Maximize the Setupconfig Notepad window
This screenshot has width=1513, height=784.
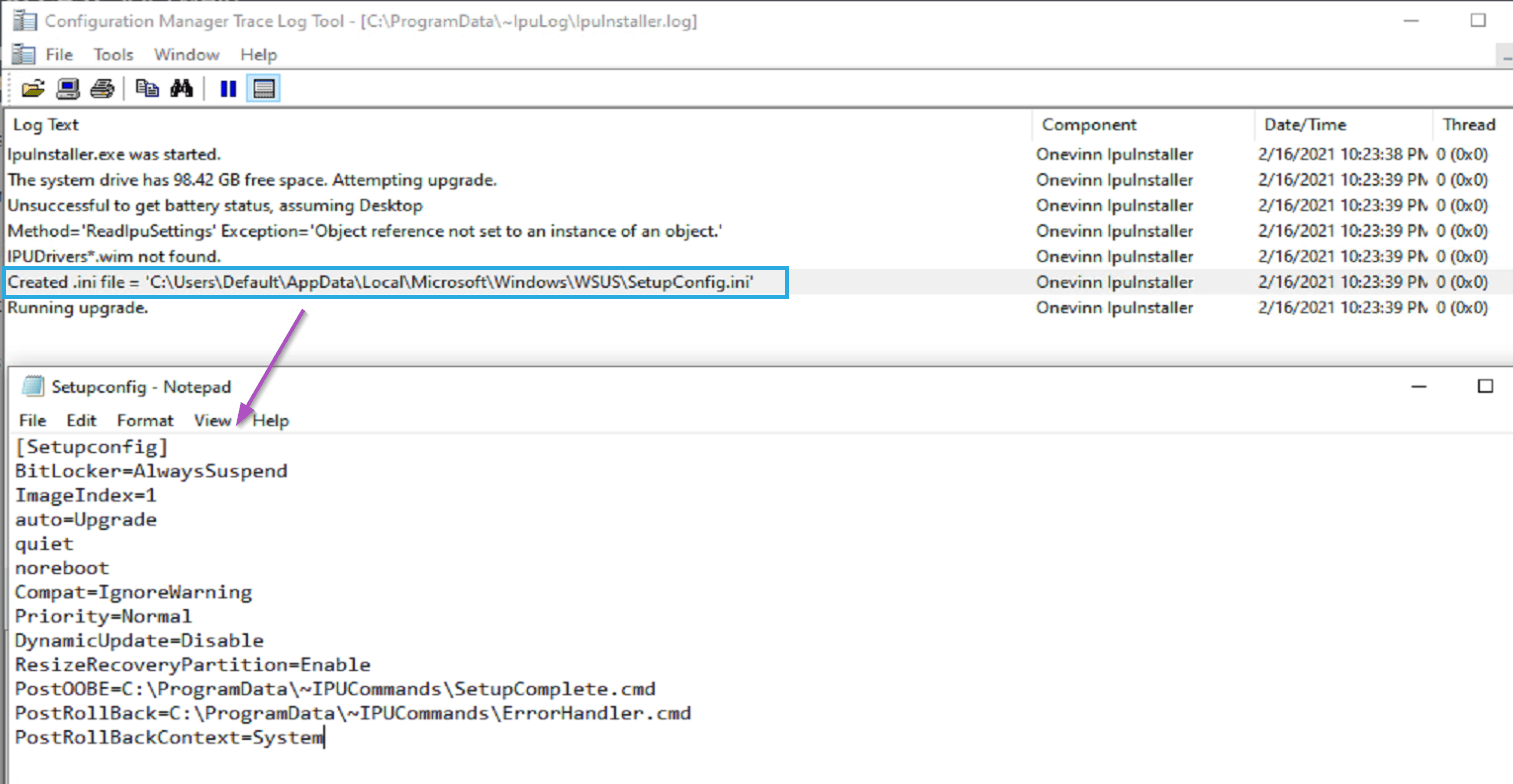1485,386
